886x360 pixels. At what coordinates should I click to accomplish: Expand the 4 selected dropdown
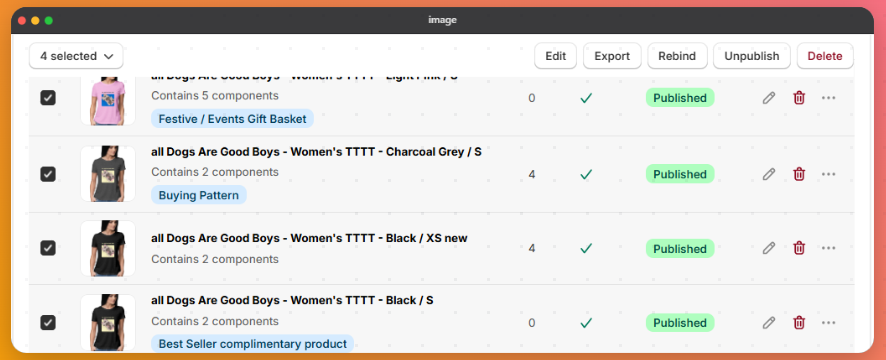76,56
